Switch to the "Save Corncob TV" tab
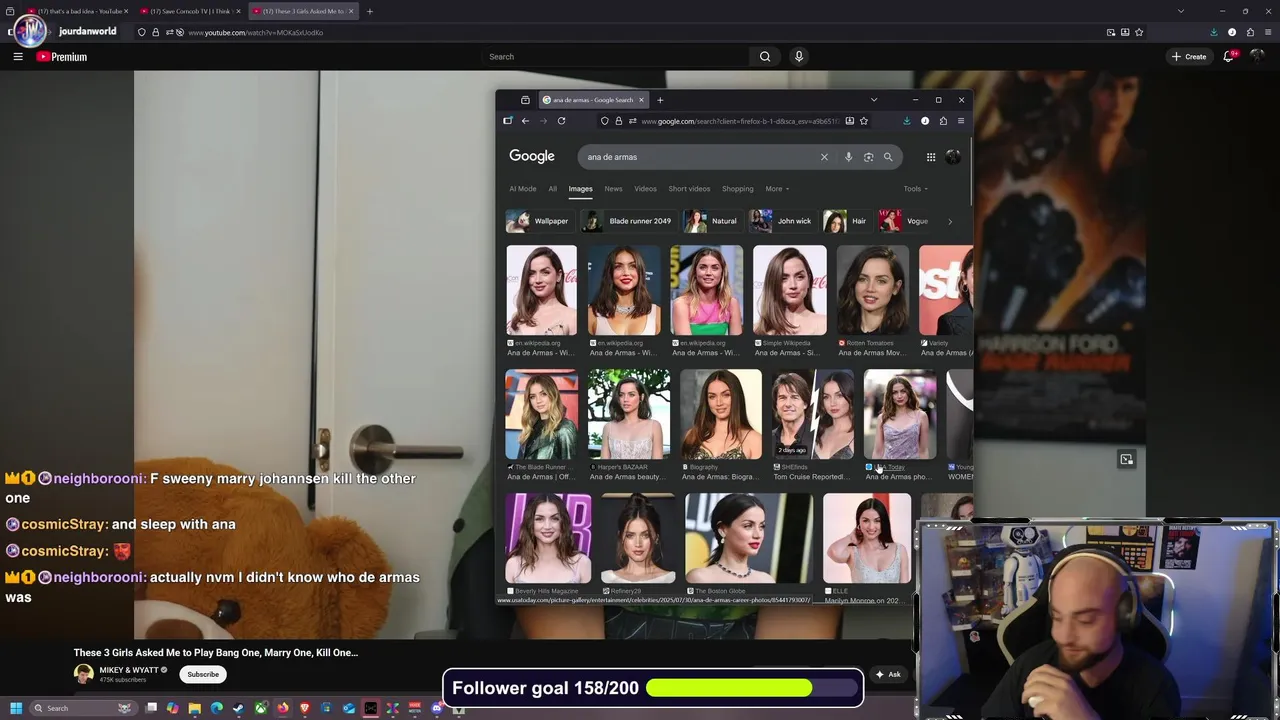 click(x=190, y=11)
